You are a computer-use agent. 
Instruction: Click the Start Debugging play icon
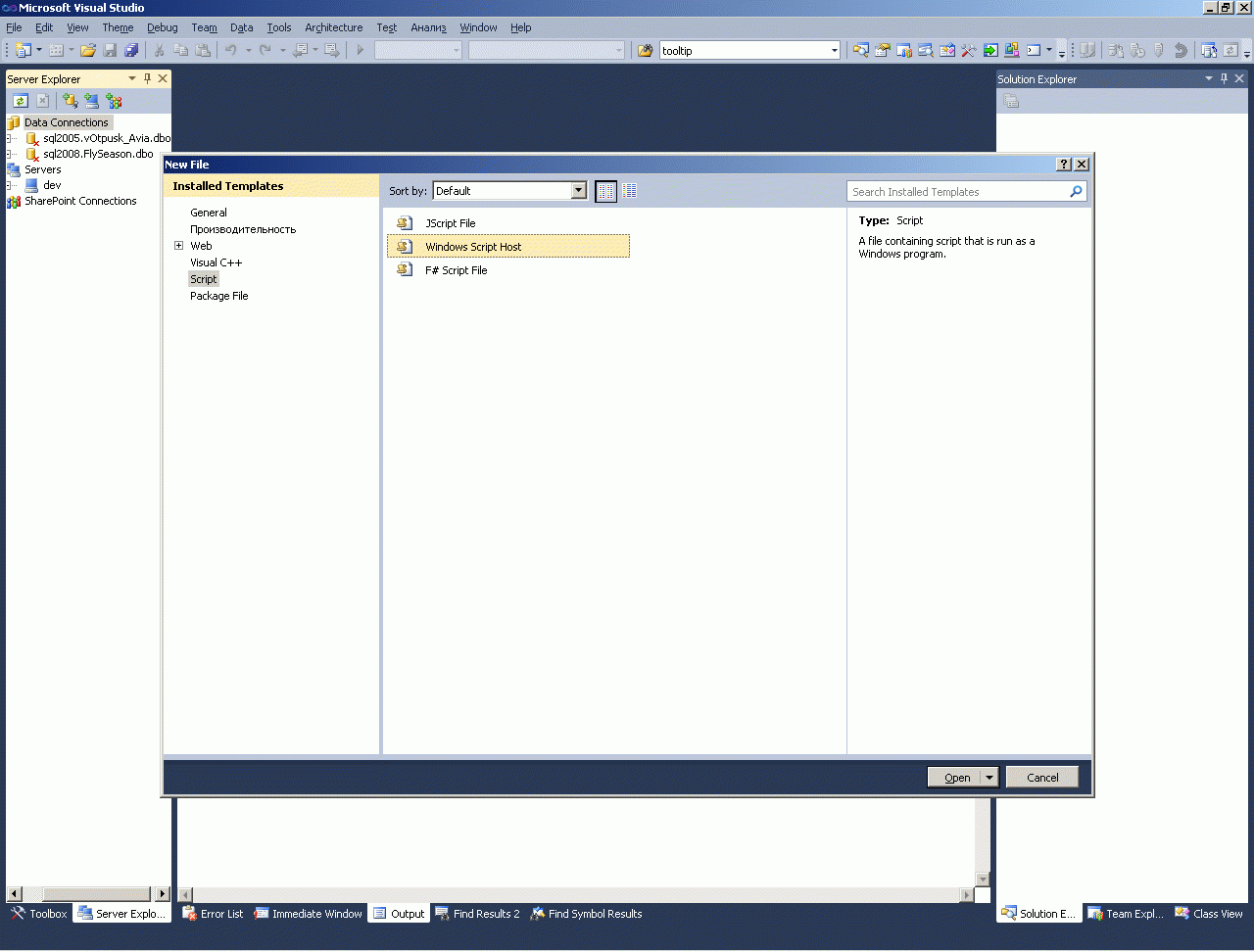coord(361,50)
